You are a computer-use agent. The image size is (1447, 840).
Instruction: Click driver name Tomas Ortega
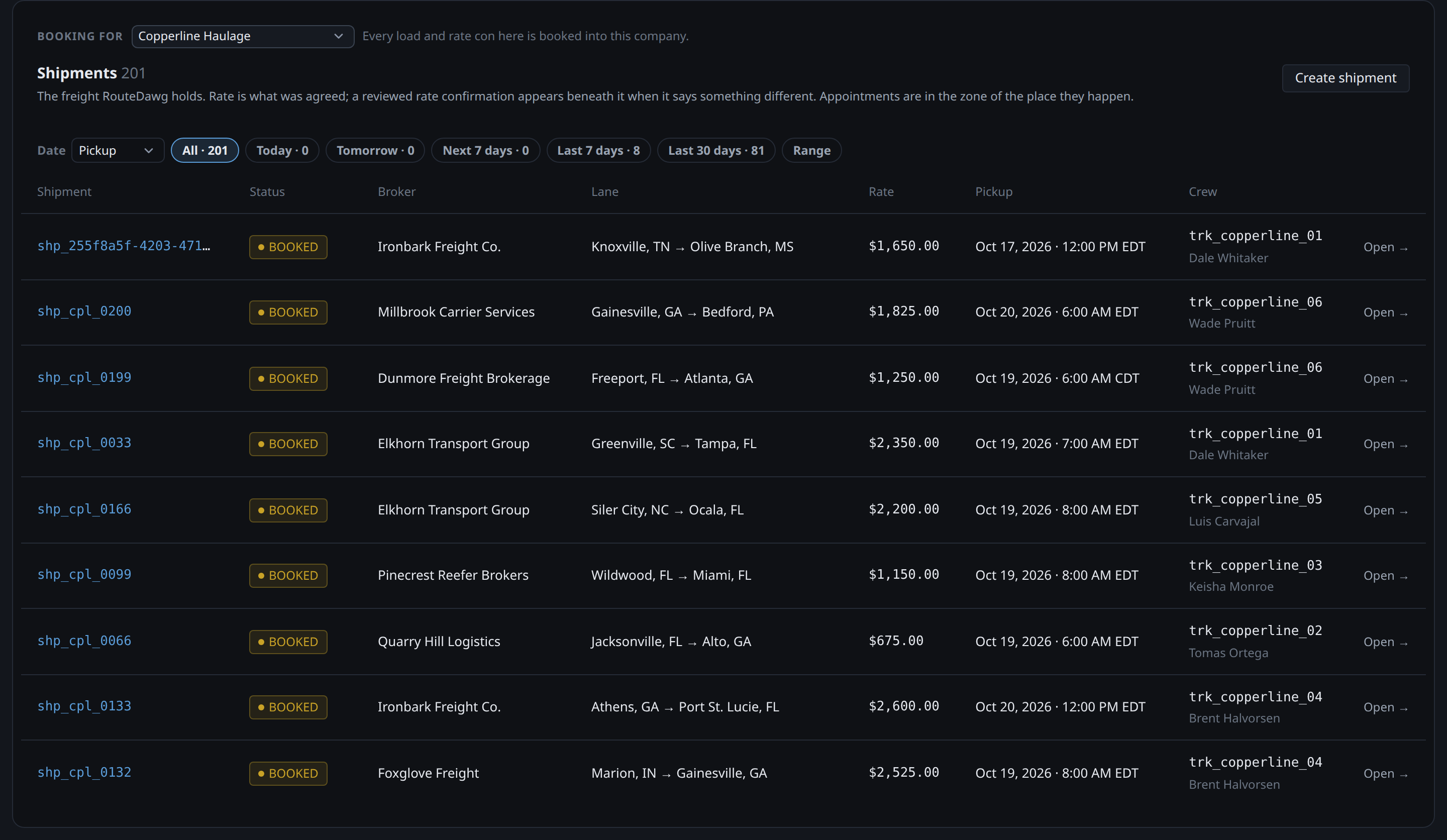(1228, 653)
